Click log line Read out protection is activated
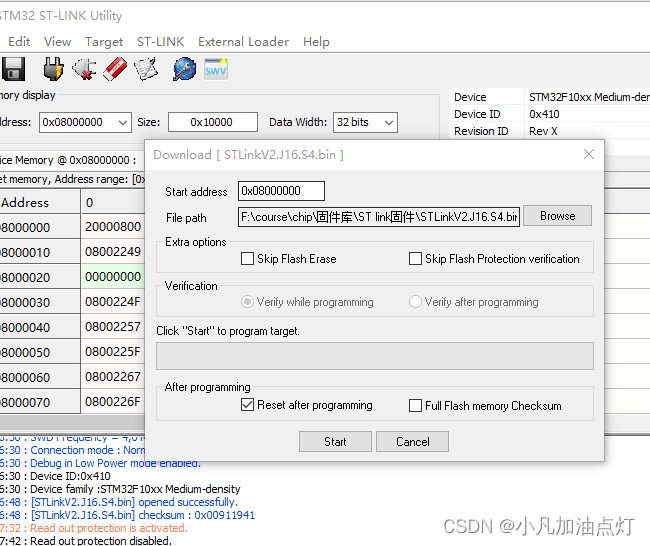650x546 pixels. tap(94, 528)
